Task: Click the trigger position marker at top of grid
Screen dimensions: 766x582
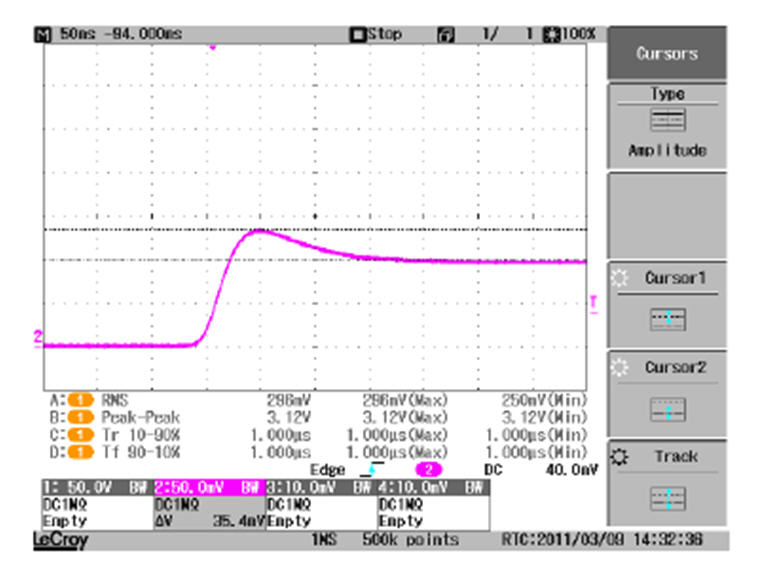Action: pyautogui.click(x=213, y=47)
